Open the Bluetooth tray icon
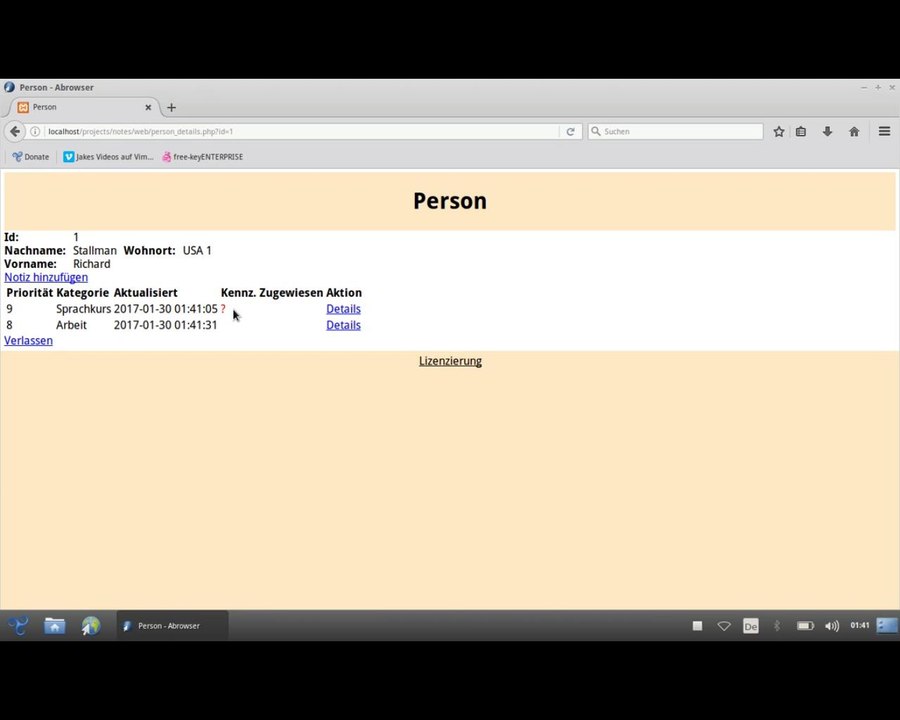The image size is (900, 720). click(x=777, y=626)
